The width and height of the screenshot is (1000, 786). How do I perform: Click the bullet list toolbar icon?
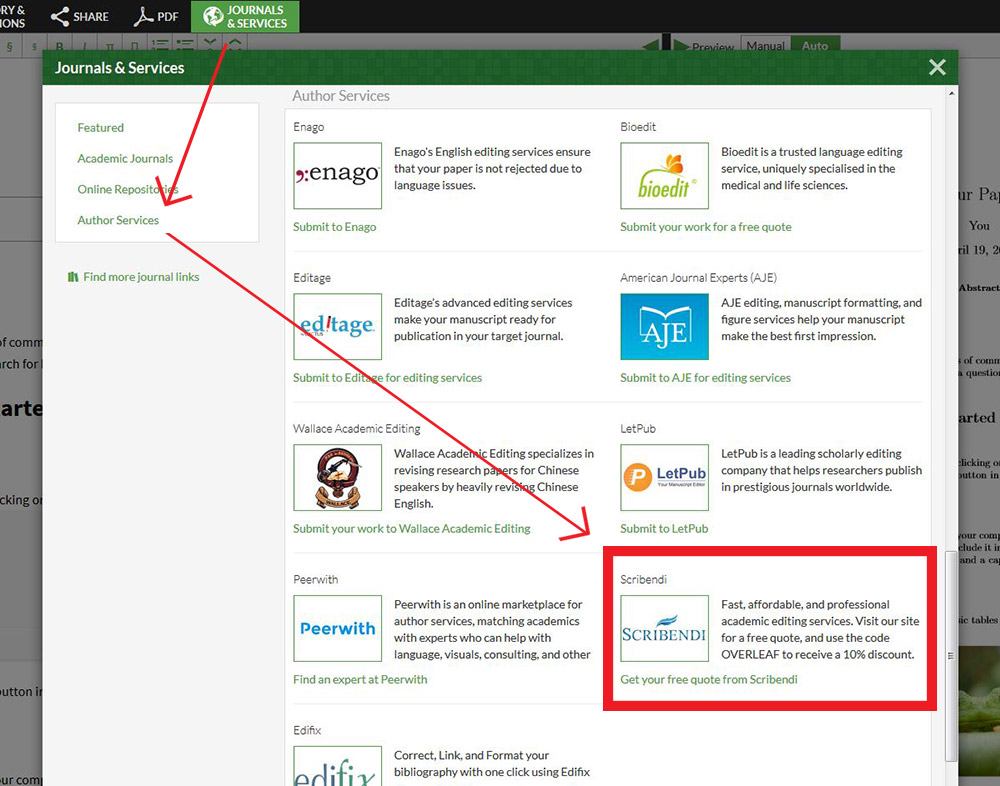pos(185,45)
